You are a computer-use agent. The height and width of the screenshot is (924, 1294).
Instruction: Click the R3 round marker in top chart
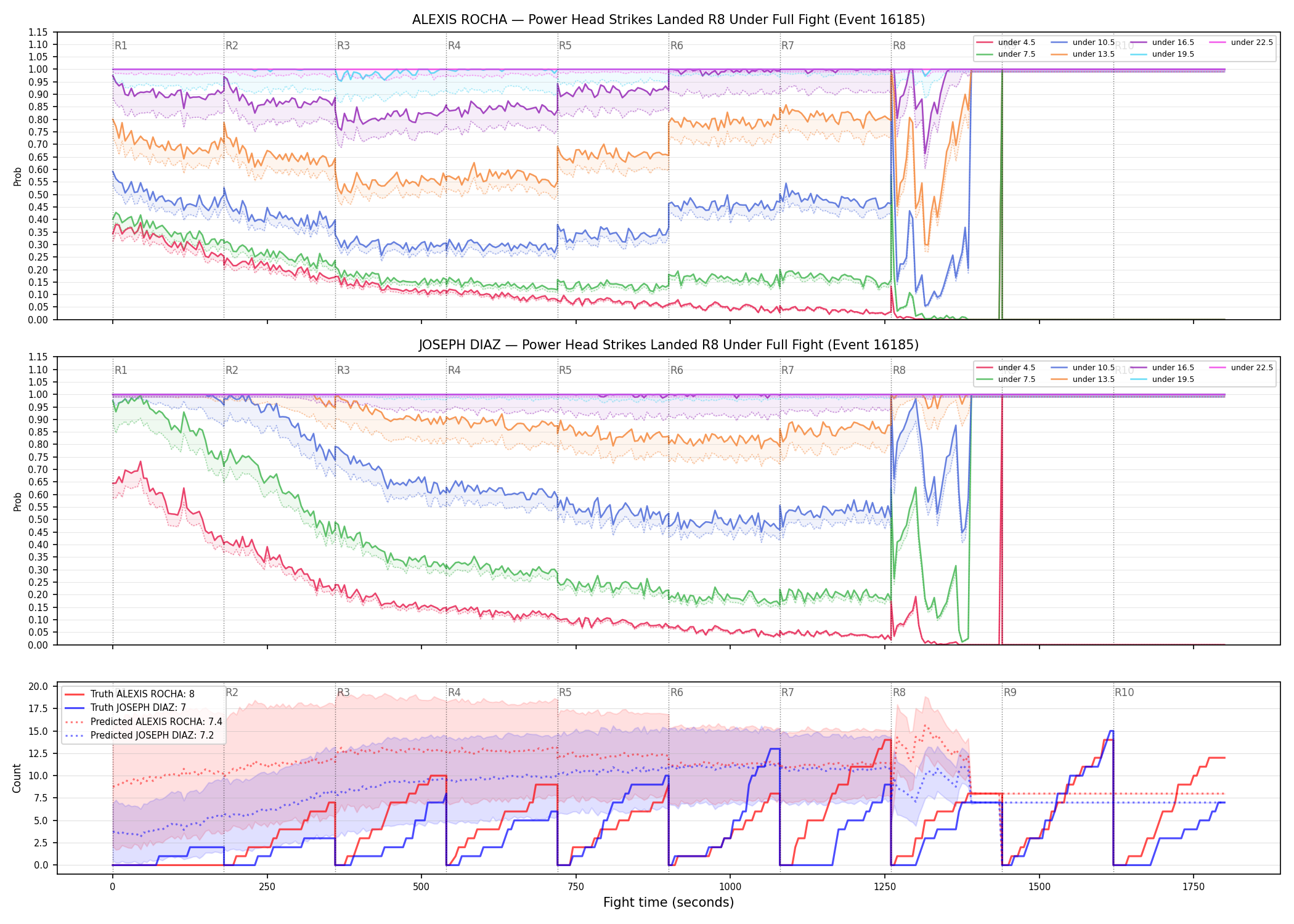(x=343, y=46)
